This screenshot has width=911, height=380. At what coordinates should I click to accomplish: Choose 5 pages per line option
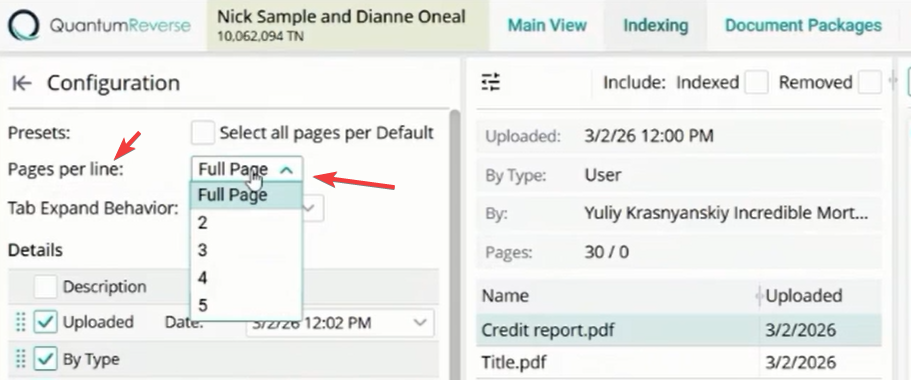pos(246,306)
